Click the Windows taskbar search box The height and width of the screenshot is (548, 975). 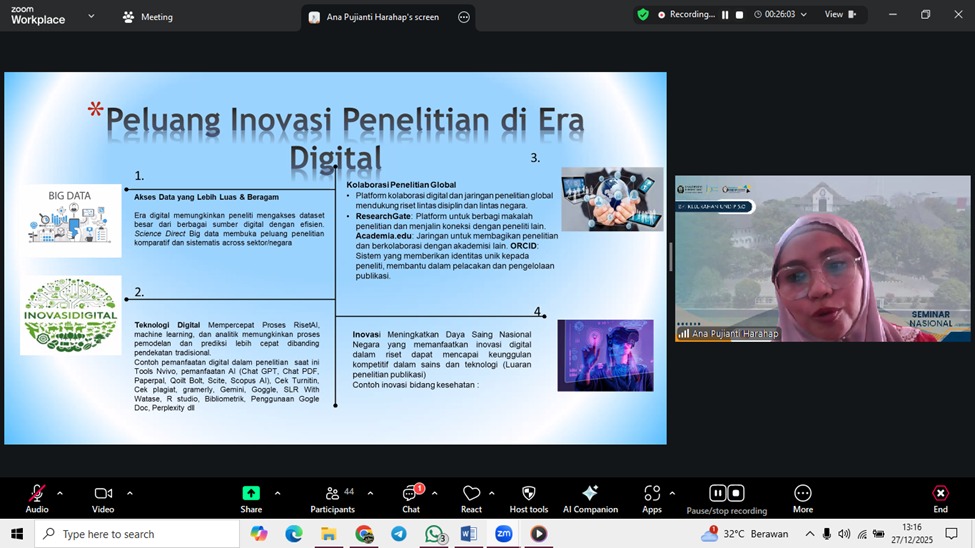pyautogui.click(x=138, y=534)
